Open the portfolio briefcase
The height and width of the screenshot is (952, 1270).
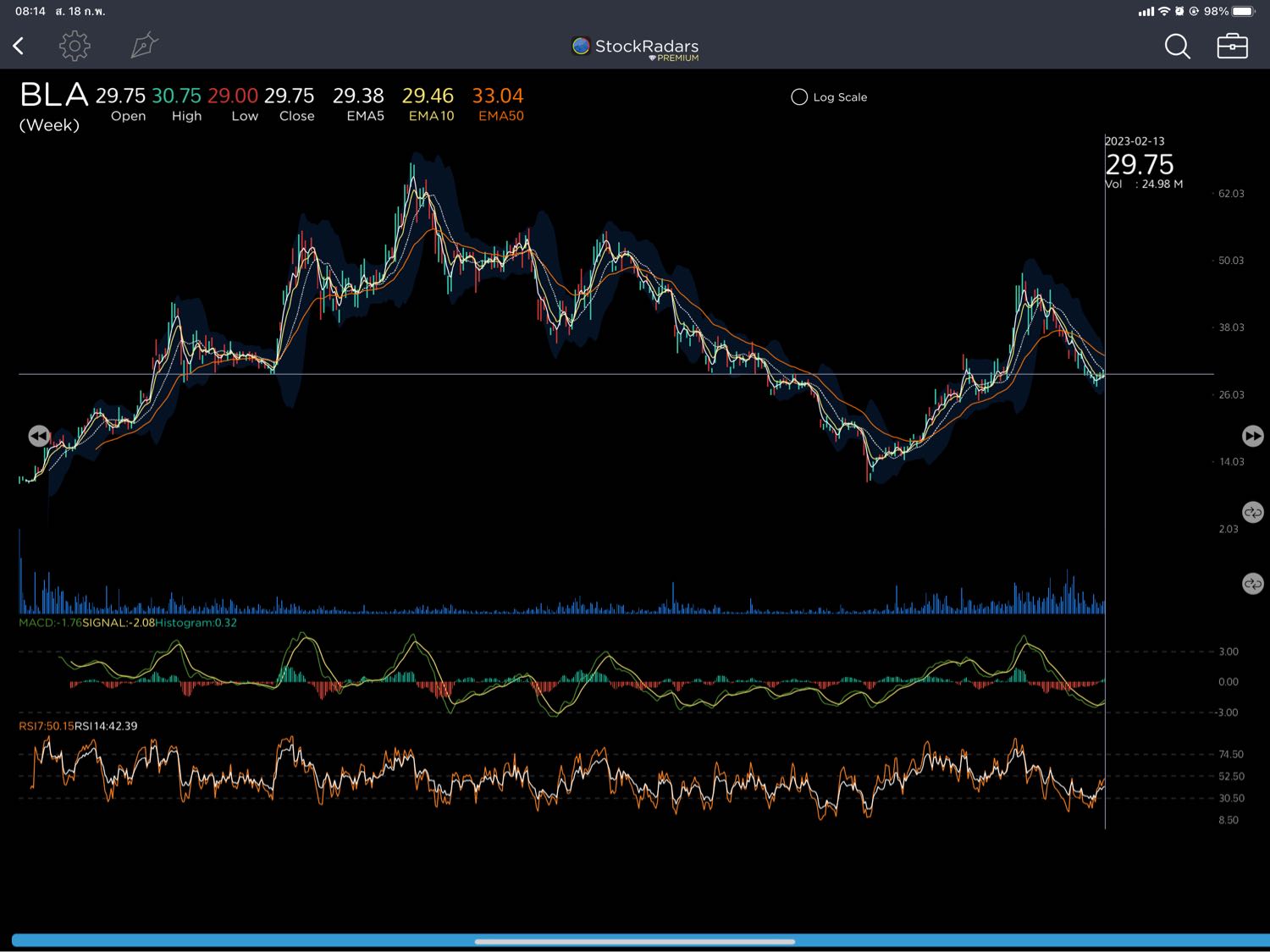pyautogui.click(x=1232, y=46)
